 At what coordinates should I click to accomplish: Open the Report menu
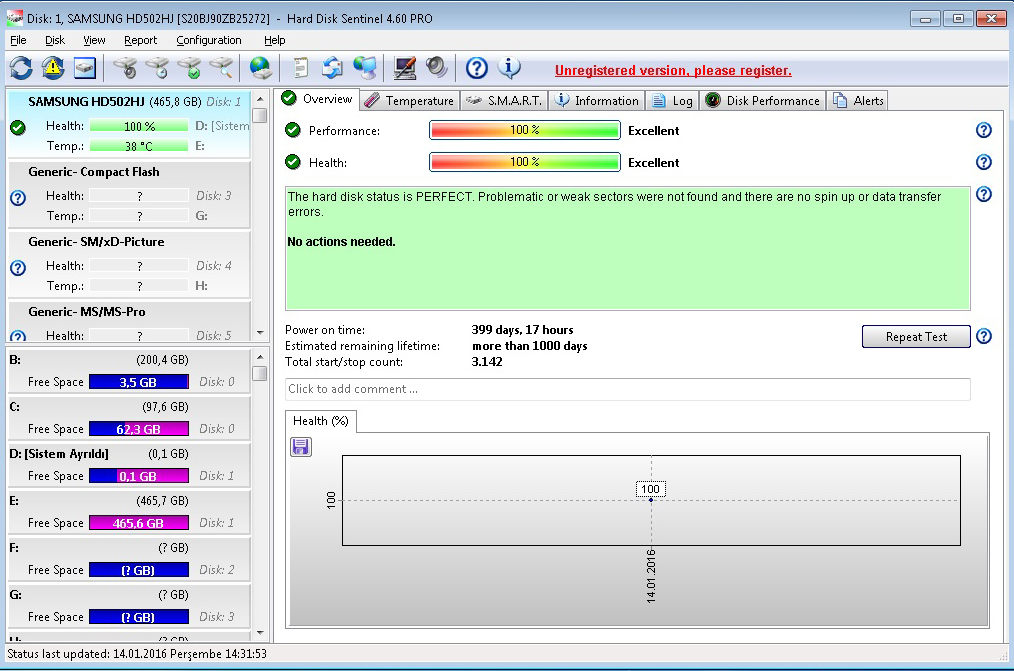click(140, 40)
